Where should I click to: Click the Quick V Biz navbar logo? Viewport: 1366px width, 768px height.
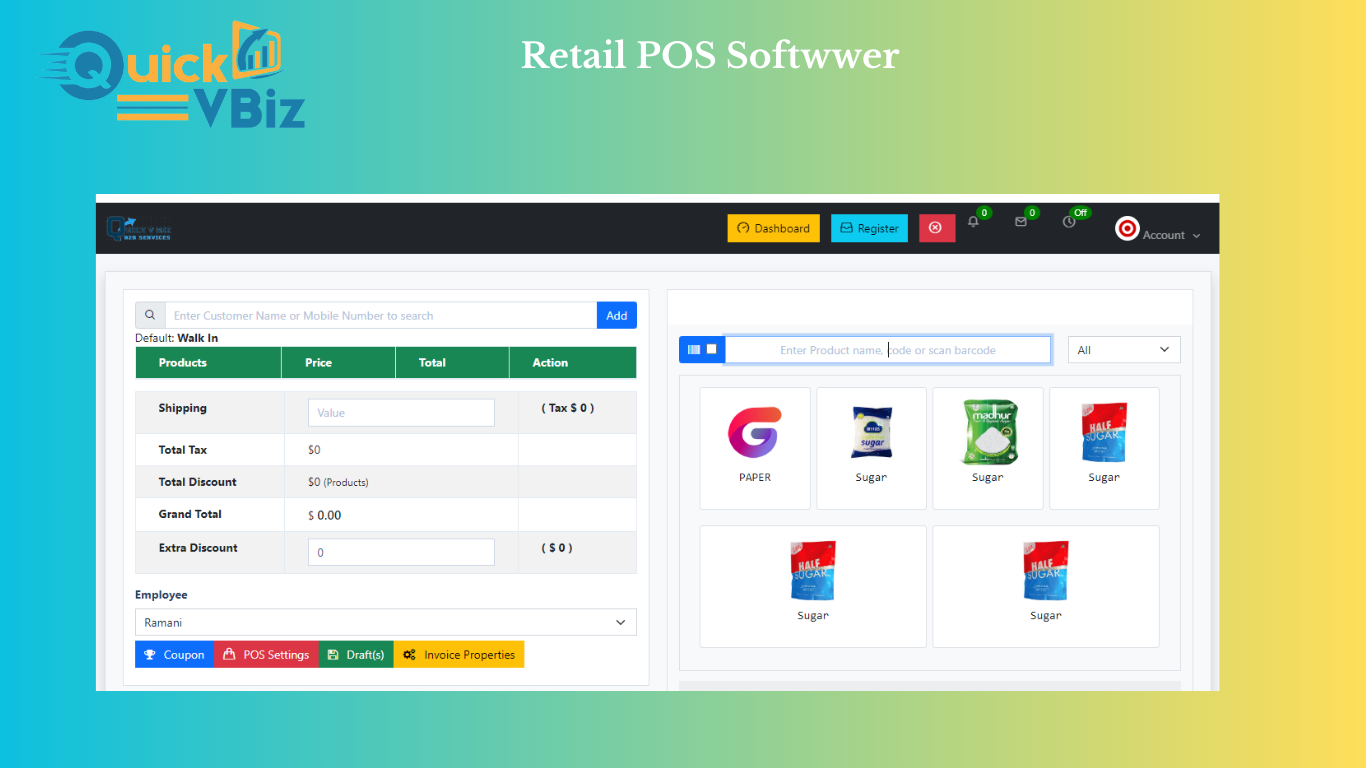[x=139, y=228]
